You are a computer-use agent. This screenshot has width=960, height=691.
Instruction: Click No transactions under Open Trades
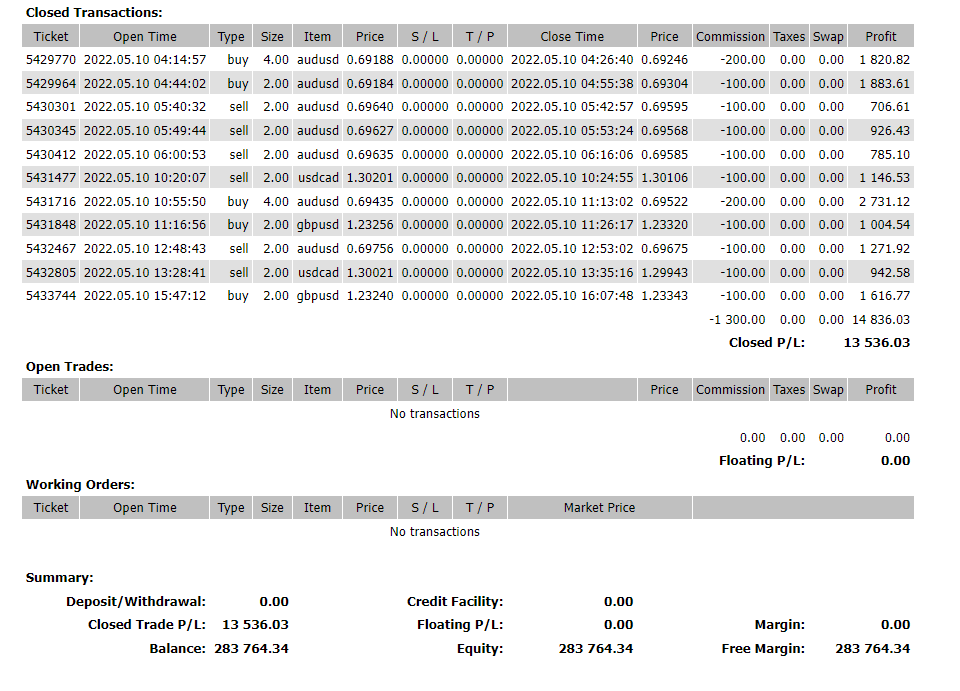coord(435,414)
